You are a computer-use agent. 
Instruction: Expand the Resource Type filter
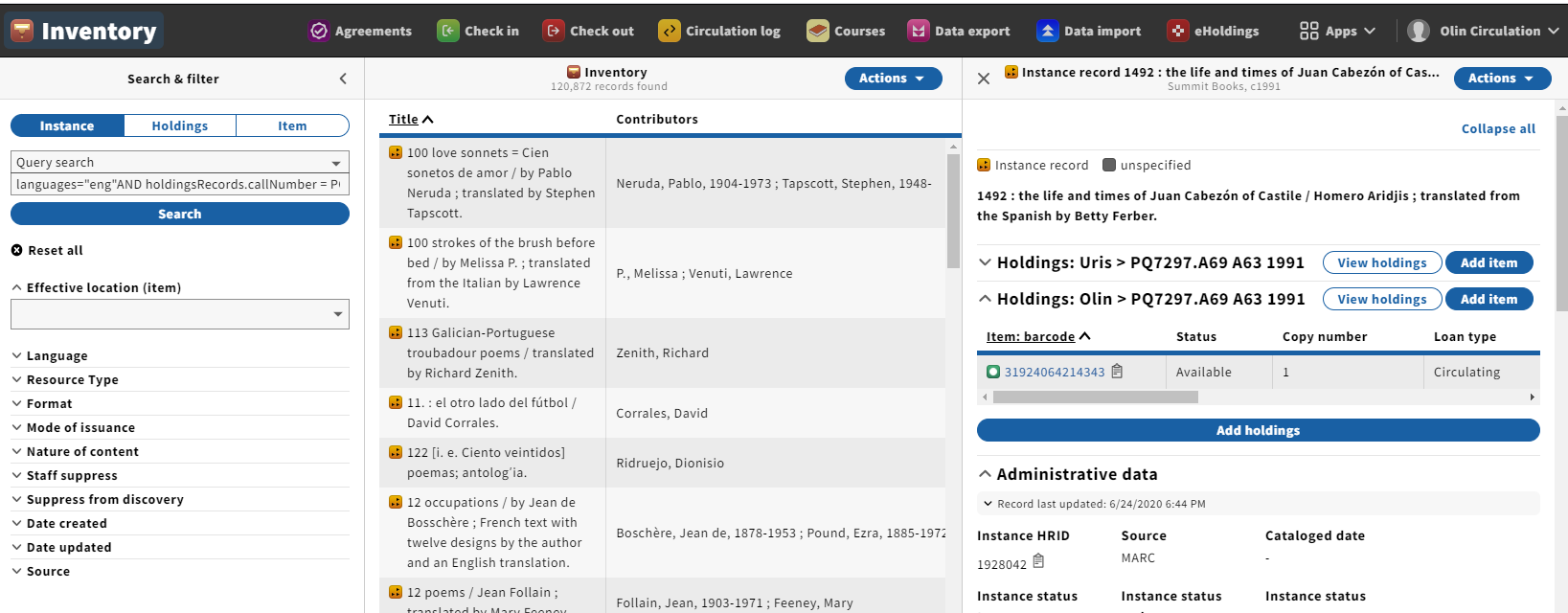(73, 379)
